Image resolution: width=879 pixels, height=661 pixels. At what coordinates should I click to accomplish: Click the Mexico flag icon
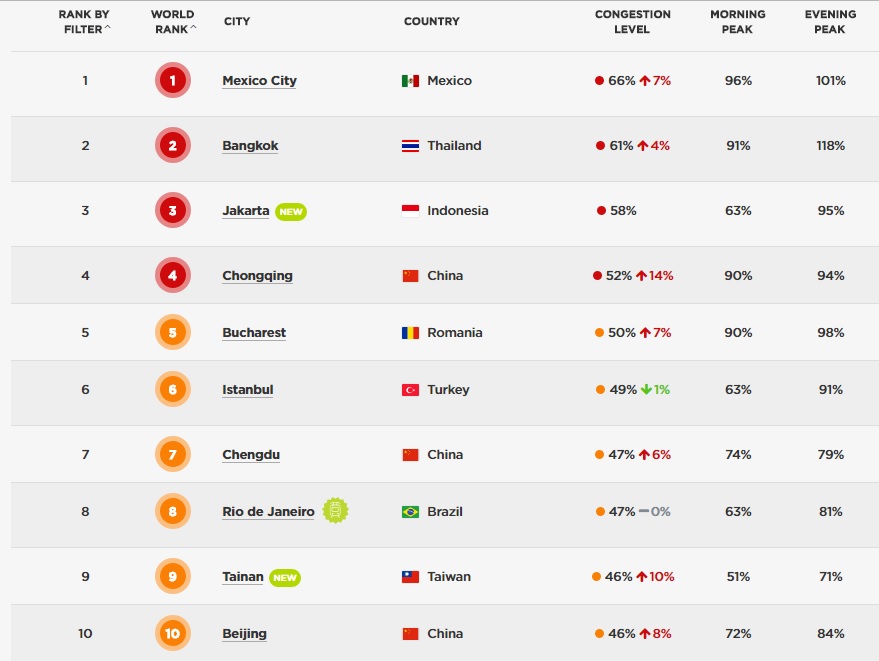410,81
